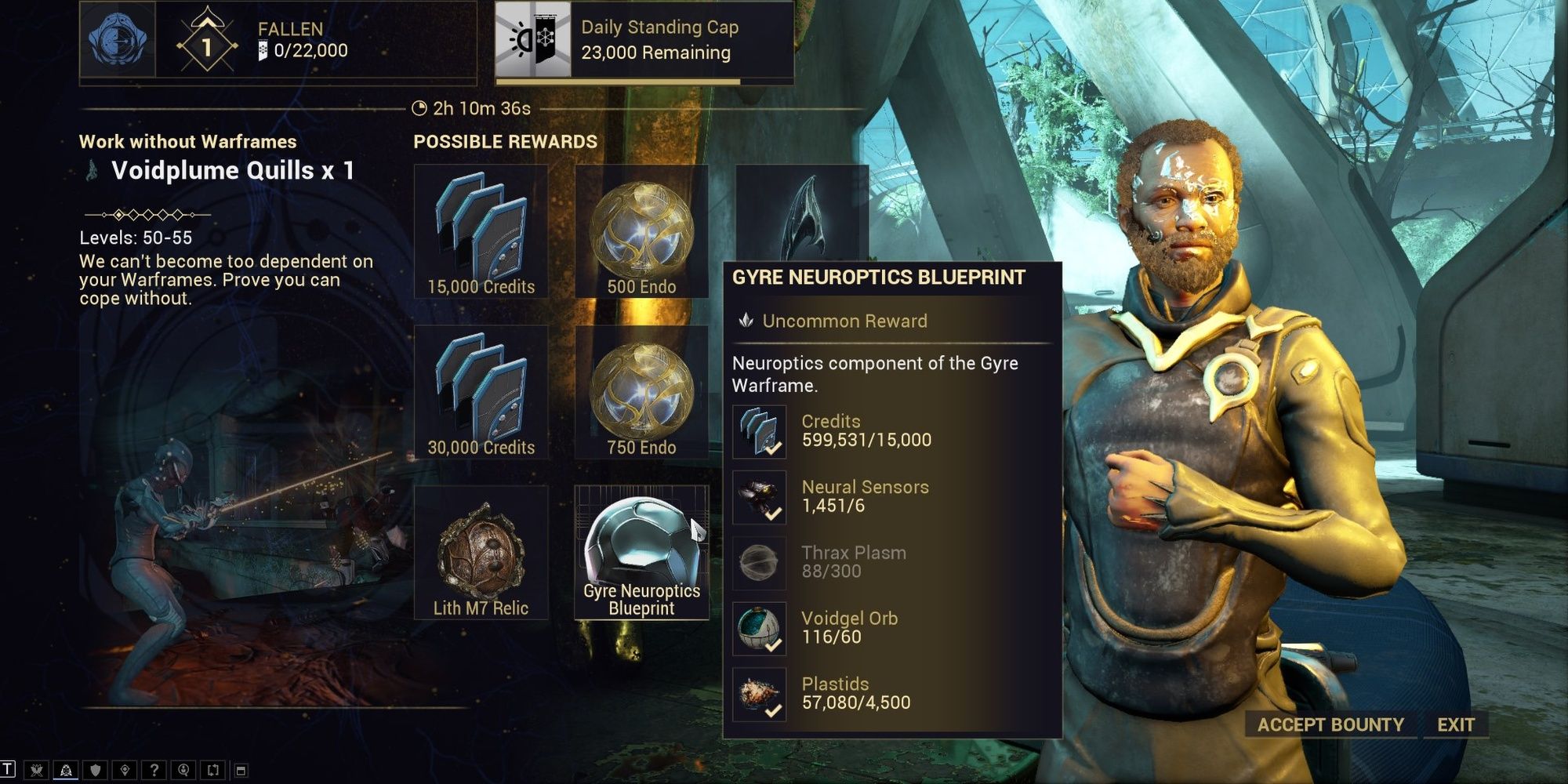
Task: Open the chat tab marked T
Action: point(7,770)
